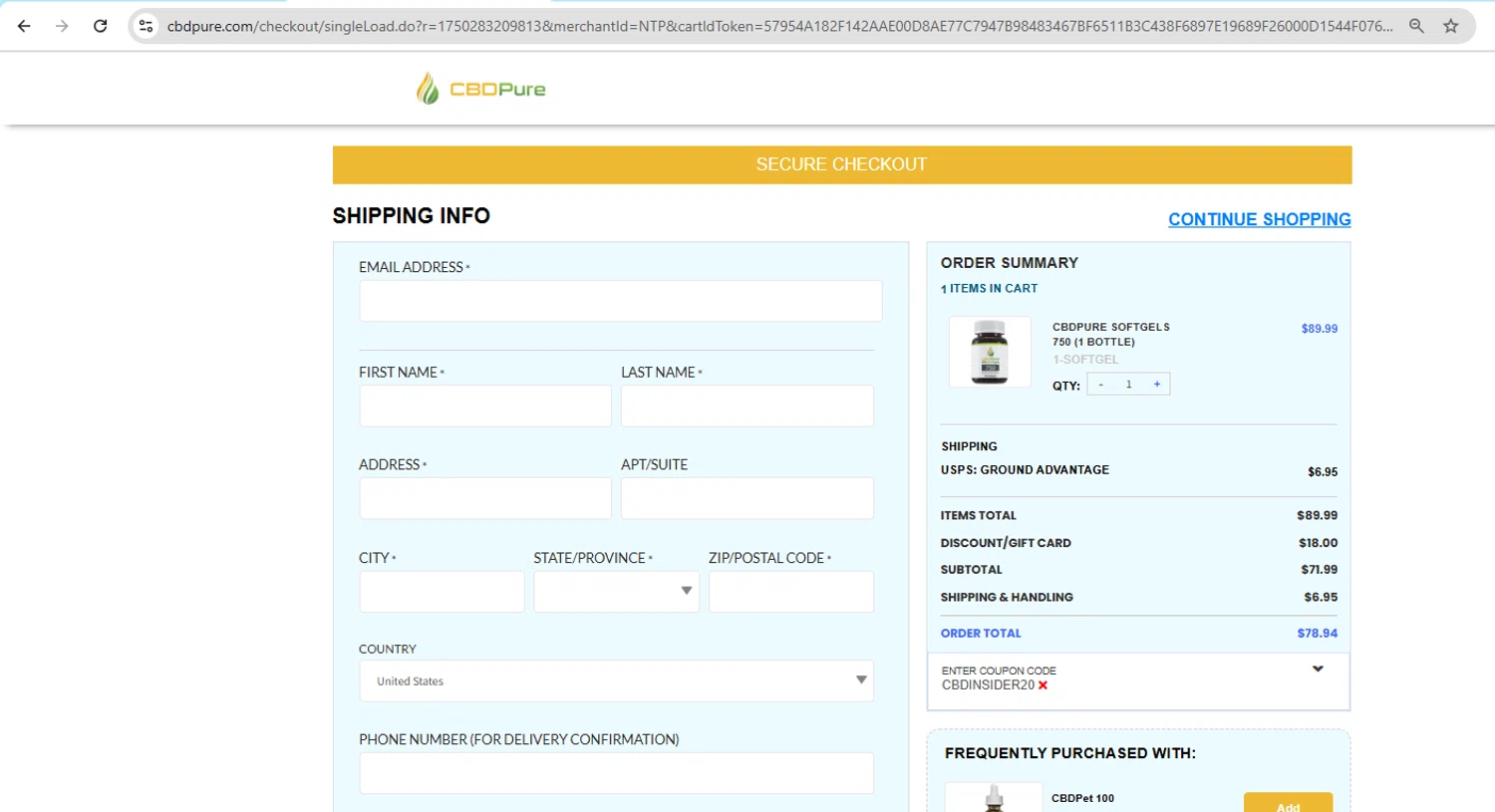Click the 'SHIPPING INFO' heading
The width and height of the screenshot is (1495, 812).
pos(412,216)
